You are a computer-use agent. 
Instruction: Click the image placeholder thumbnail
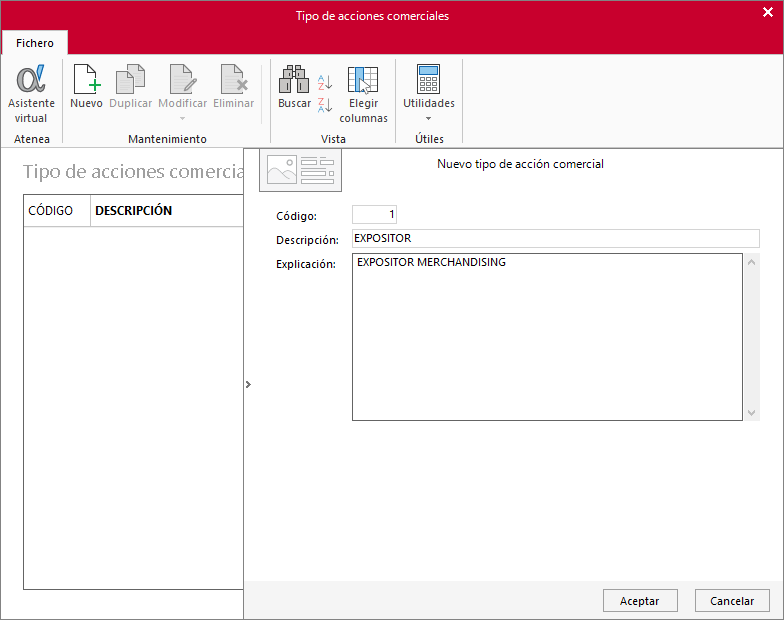[x=300, y=170]
